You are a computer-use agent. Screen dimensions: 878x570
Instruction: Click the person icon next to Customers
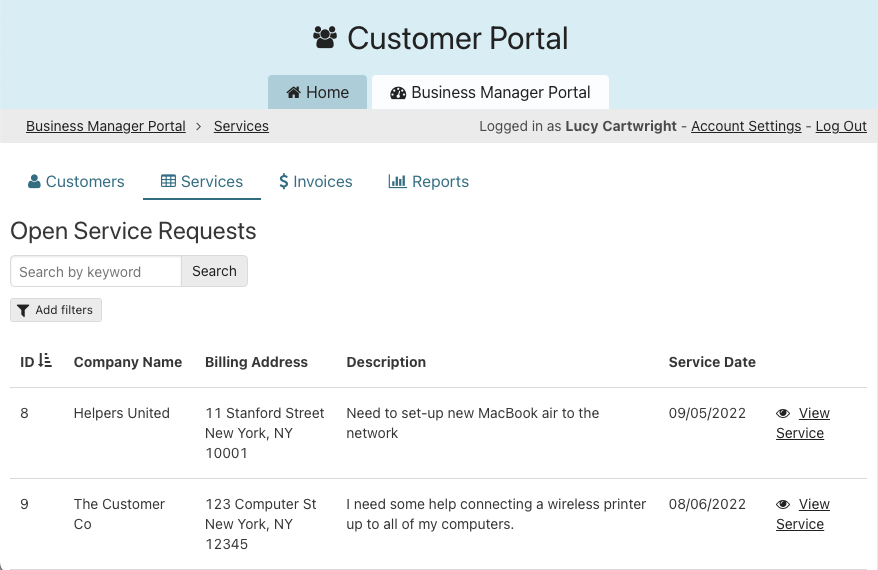pos(34,182)
